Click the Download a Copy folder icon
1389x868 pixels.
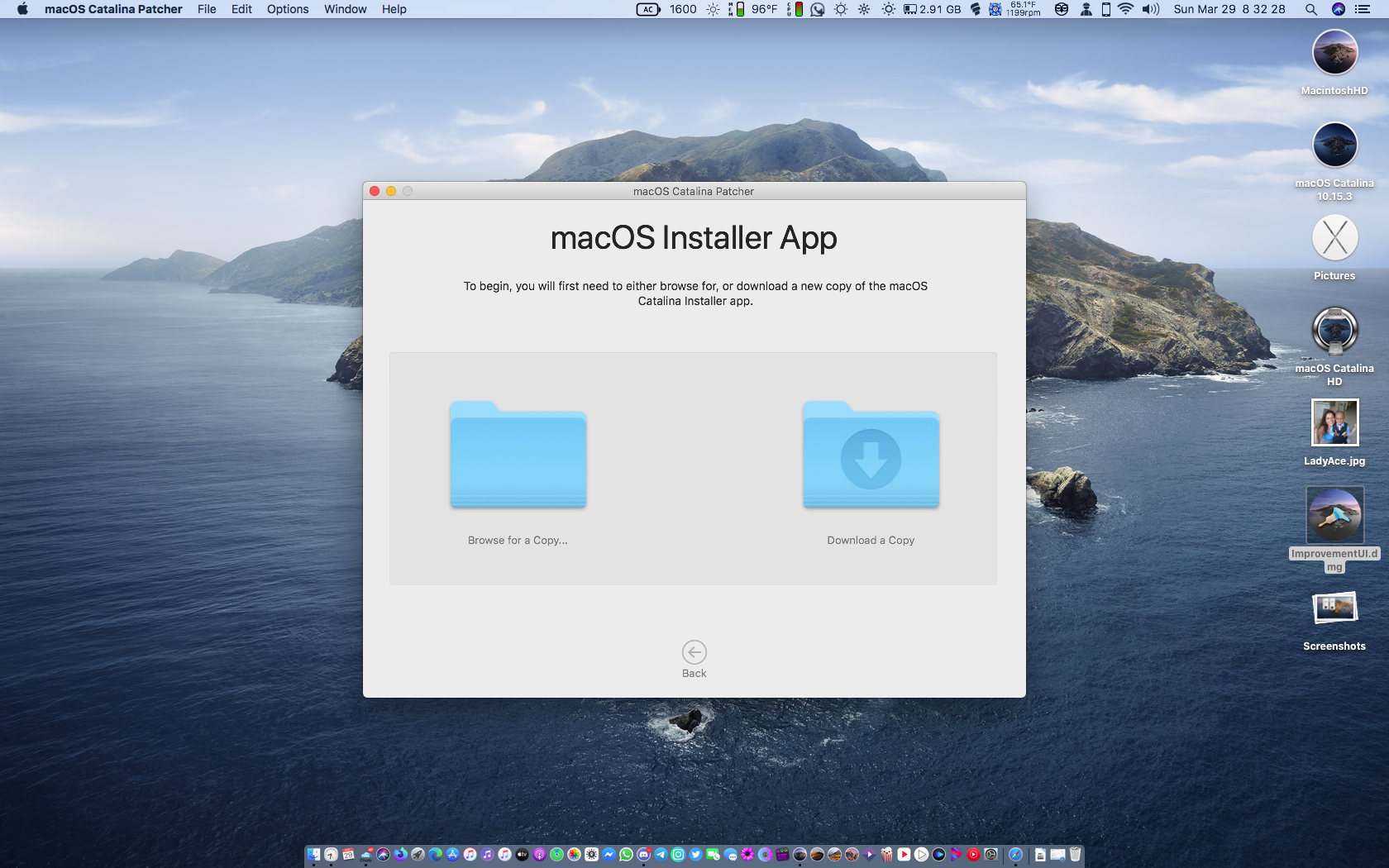pos(871,455)
